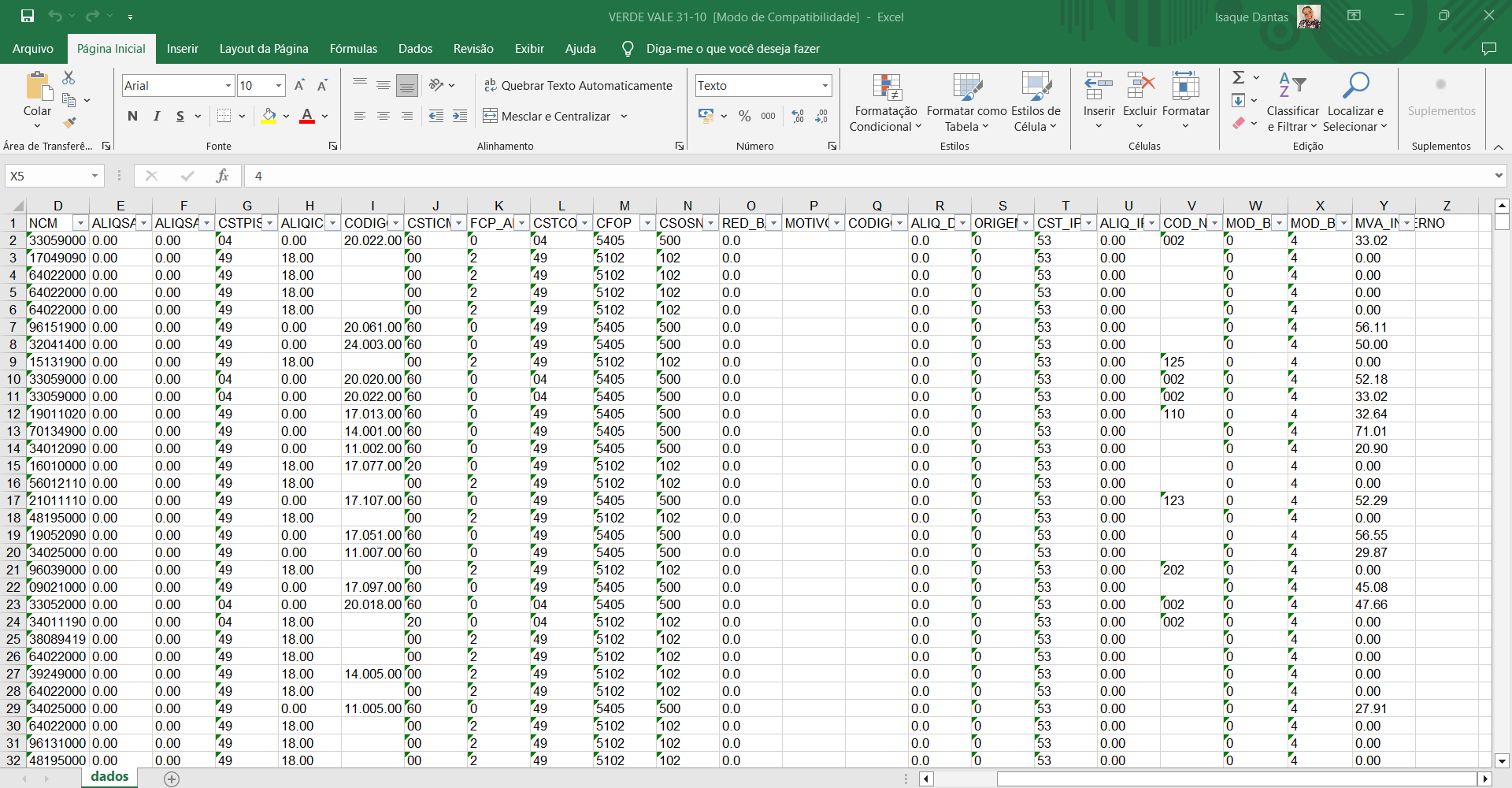Image resolution: width=1512 pixels, height=788 pixels.
Task: Align text left horizontally
Action: tap(360, 116)
